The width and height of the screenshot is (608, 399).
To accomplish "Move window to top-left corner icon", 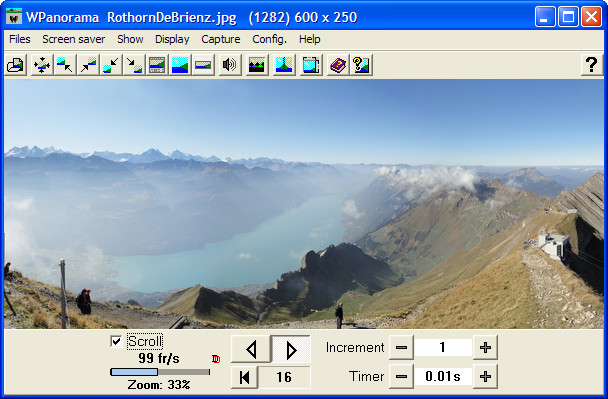I will click(64, 65).
